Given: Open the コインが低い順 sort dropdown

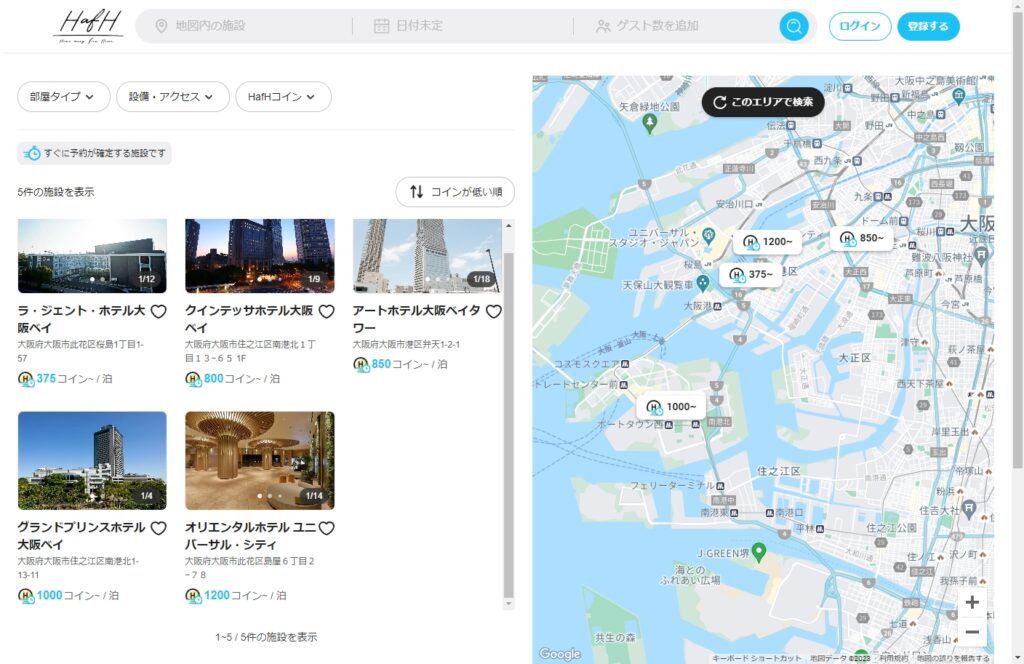Looking at the screenshot, I should pyautogui.click(x=455, y=192).
